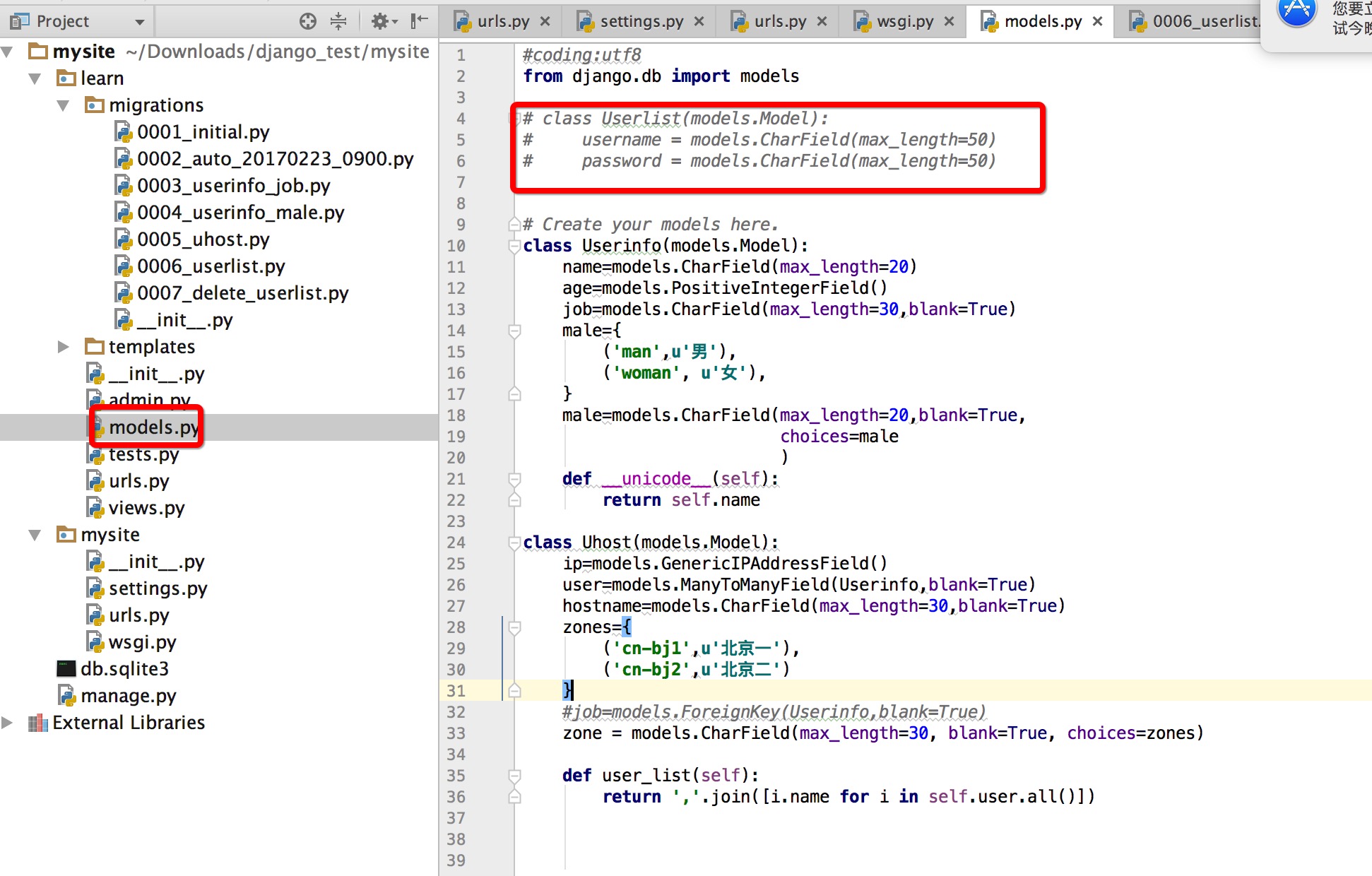Open the Project view dropdown
The width and height of the screenshot is (1372, 876).
tap(140, 22)
